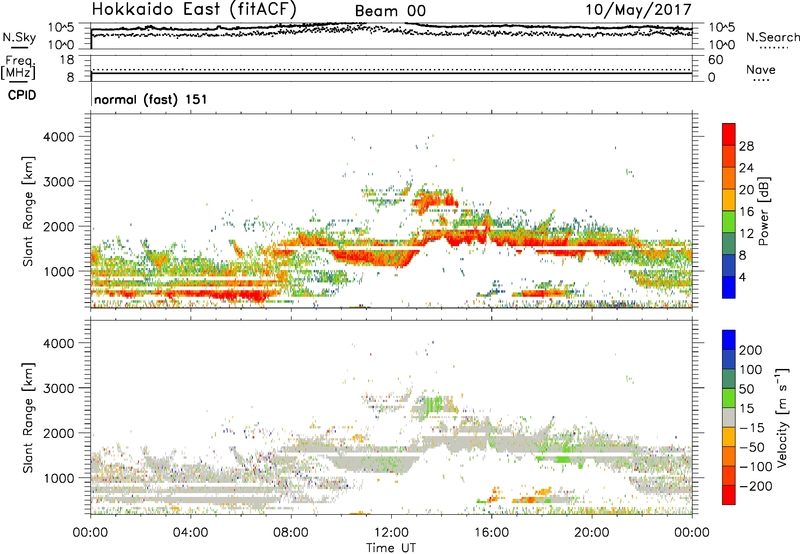Click the 'Beam 00' label
800x554 pixels.
[390, 11]
